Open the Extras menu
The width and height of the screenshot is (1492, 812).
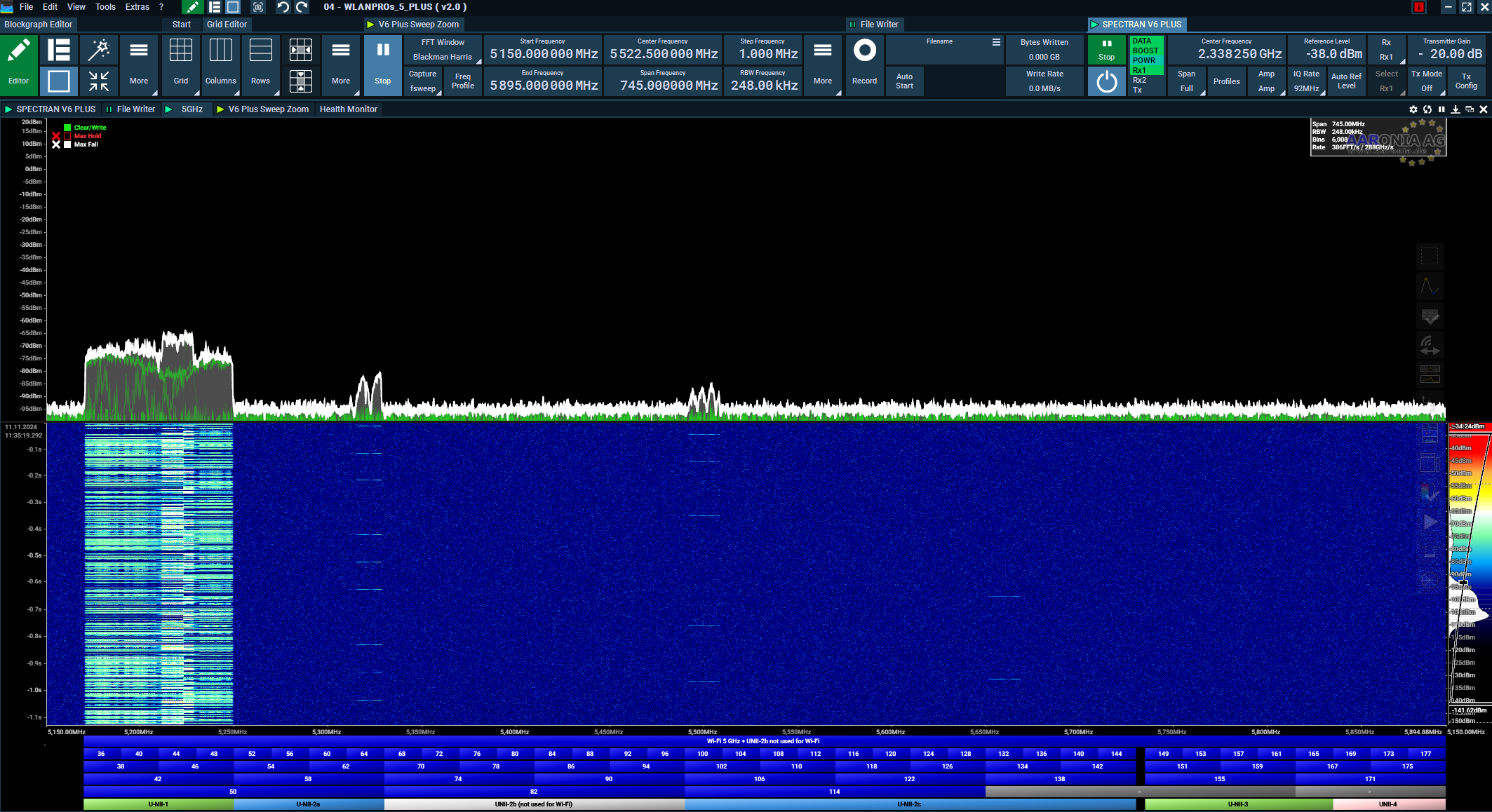[137, 7]
